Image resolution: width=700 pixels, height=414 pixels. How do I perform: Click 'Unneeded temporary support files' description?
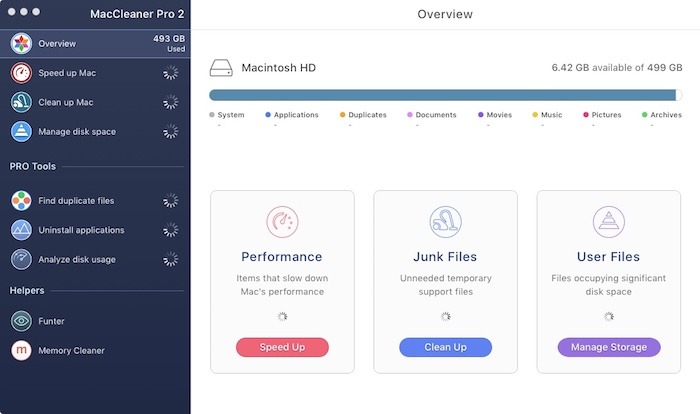(x=446, y=284)
